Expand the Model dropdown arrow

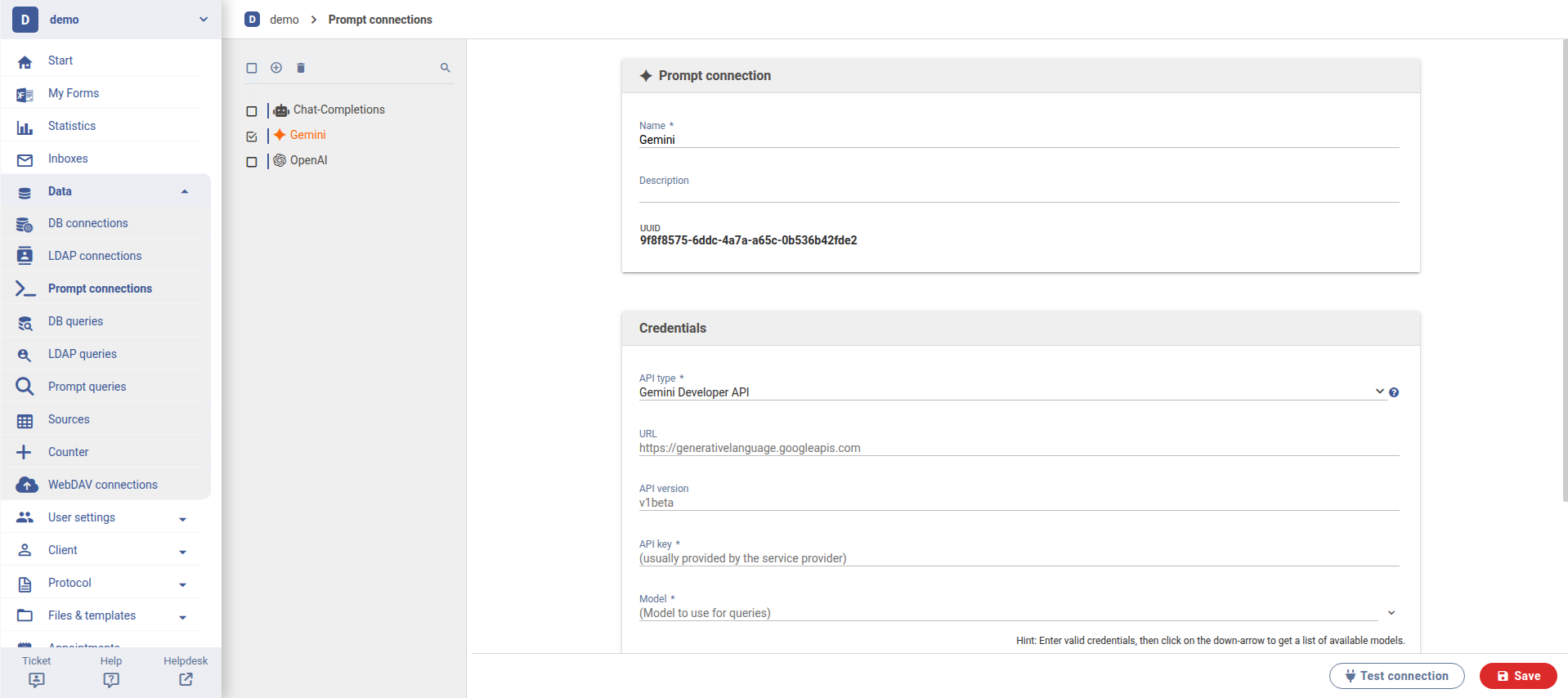(1391, 612)
